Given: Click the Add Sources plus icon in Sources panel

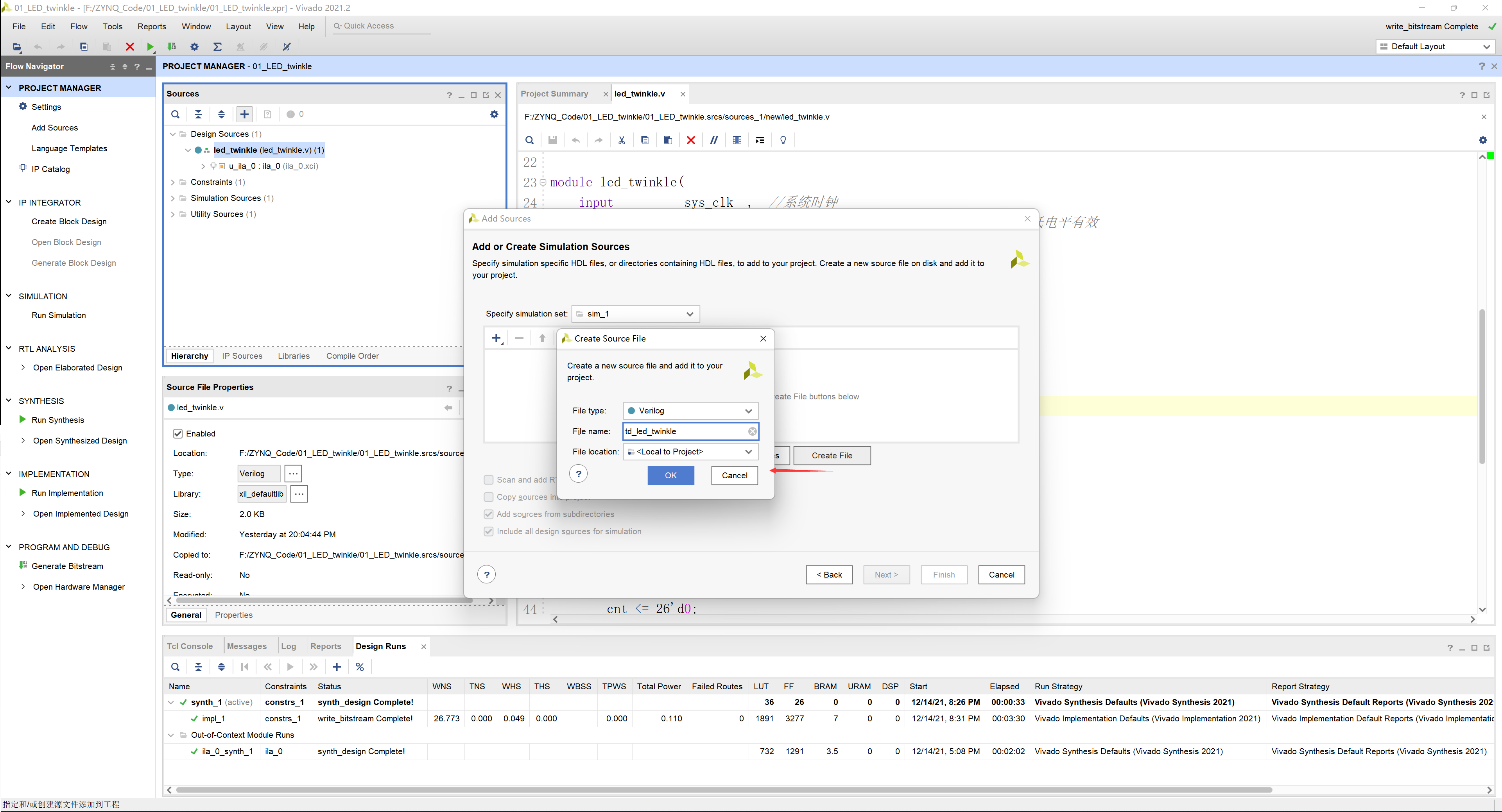Looking at the screenshot, I should click(x=244, y=114).
